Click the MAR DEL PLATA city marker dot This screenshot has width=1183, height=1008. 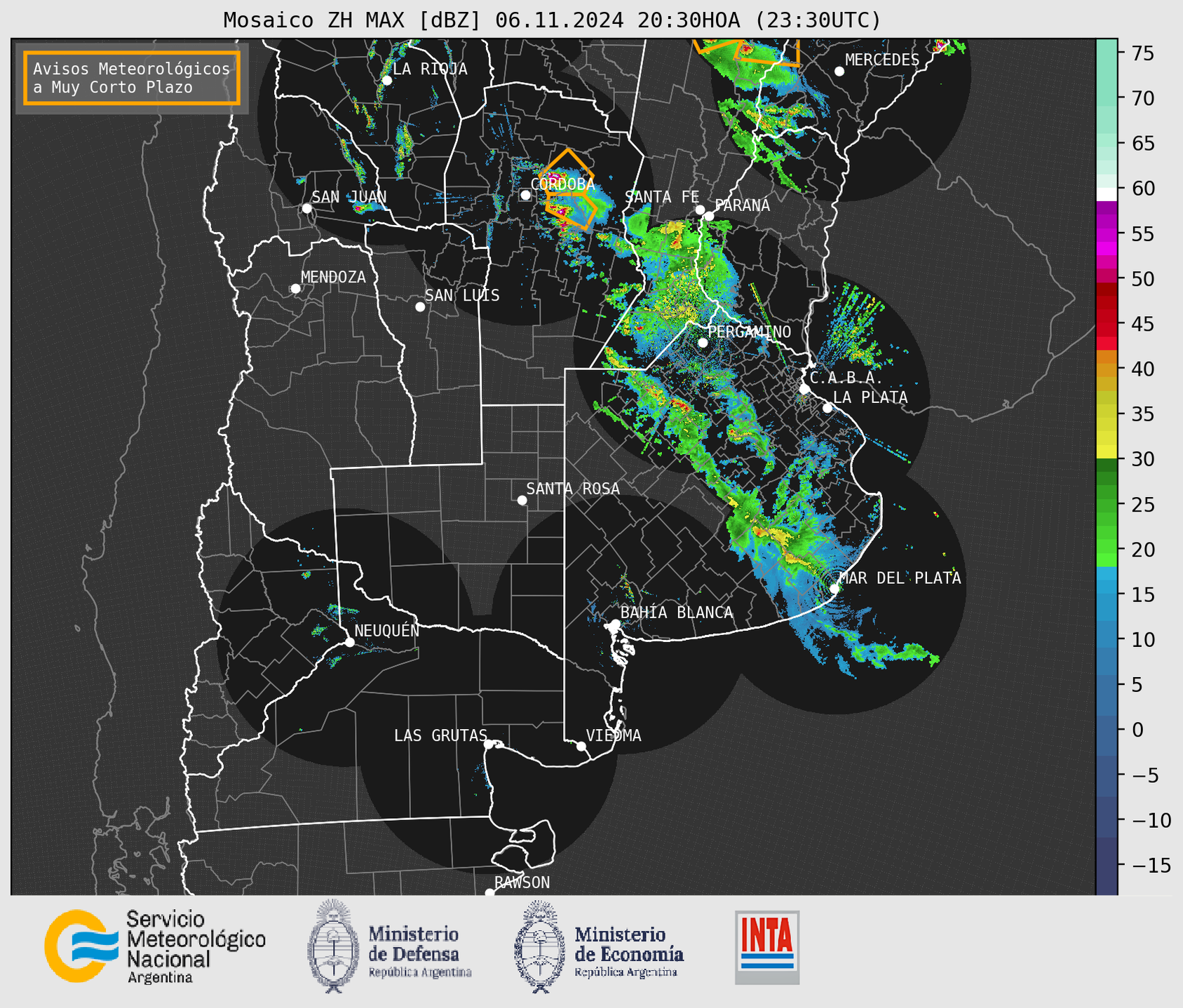(x=834, y=588)
